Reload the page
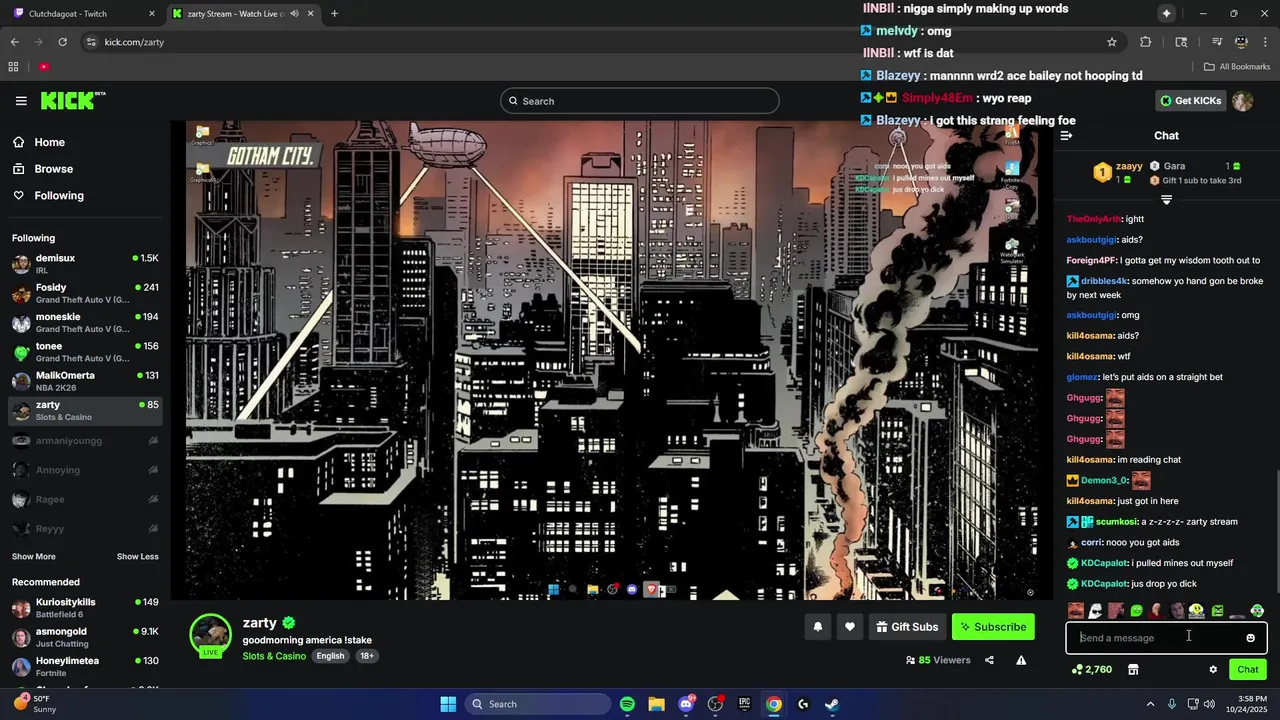The width and height of the screenshot is (1280, 720). [62, 42]
